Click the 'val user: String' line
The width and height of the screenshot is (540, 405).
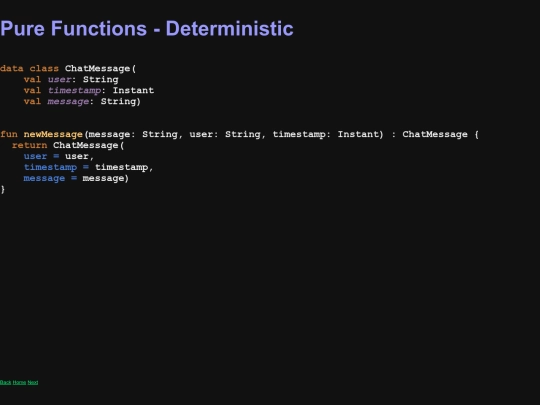(71, 80)
